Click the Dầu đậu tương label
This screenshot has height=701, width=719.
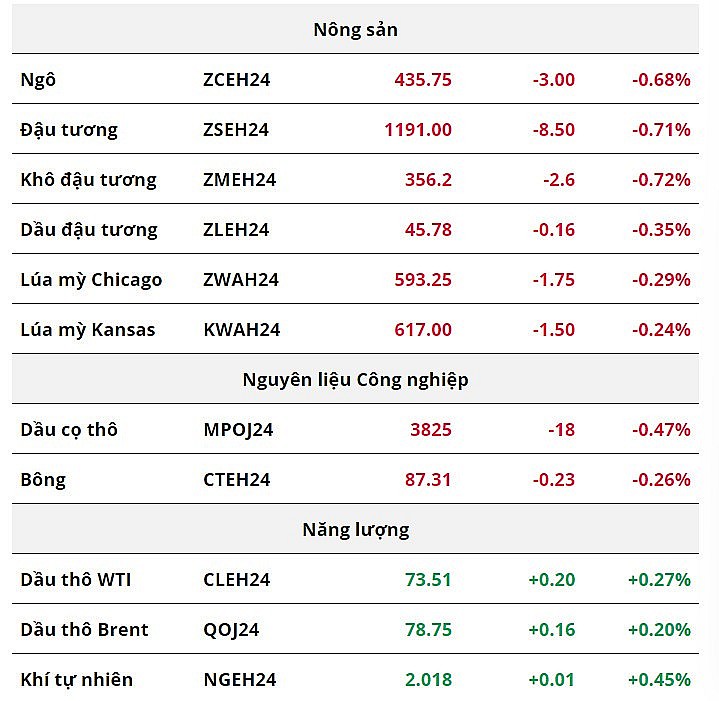tap(89, 230)
